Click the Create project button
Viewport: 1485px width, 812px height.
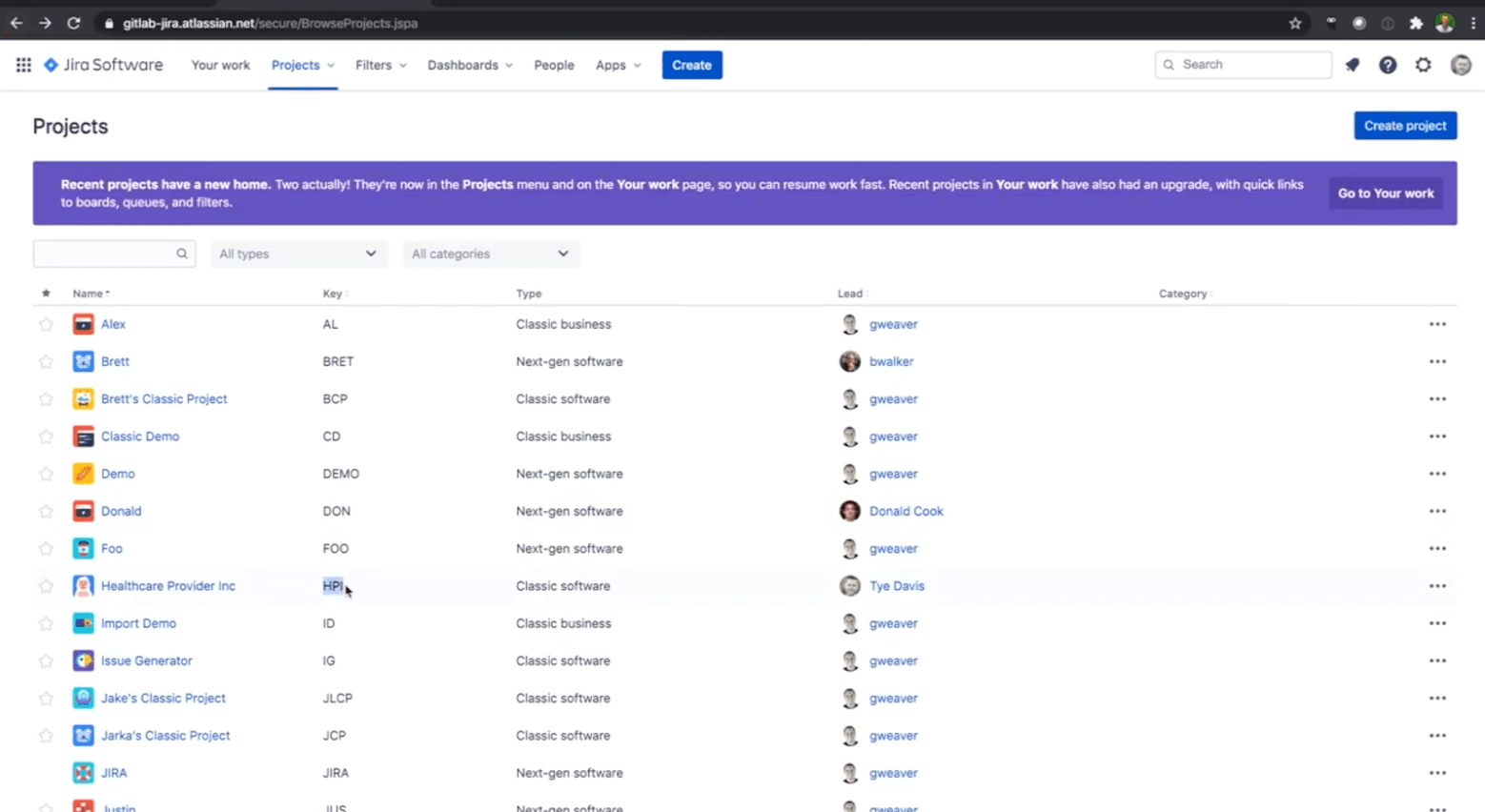1404,125
